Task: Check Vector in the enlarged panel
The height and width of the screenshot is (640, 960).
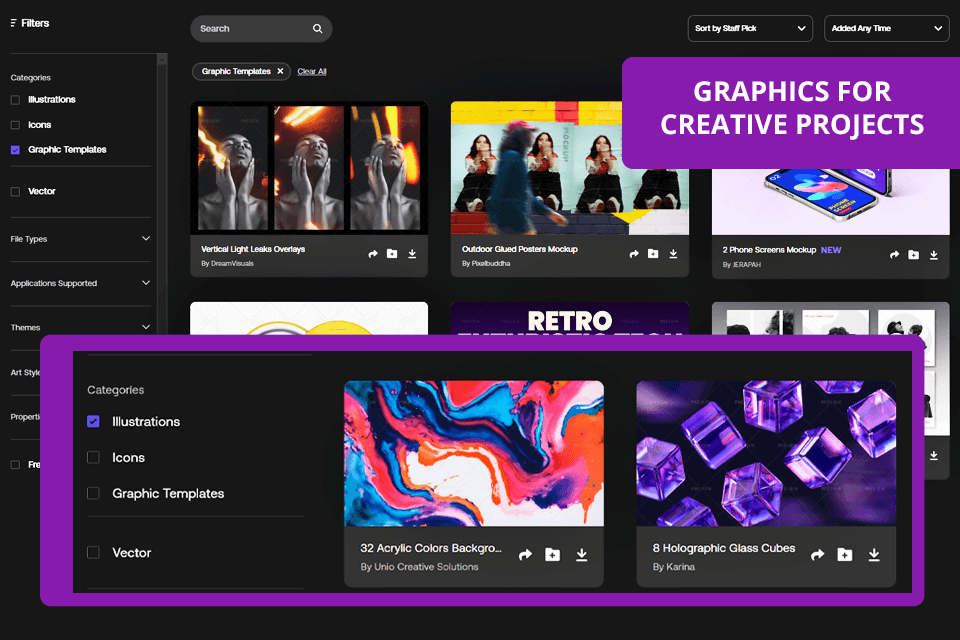Action: tap(93, 552)
